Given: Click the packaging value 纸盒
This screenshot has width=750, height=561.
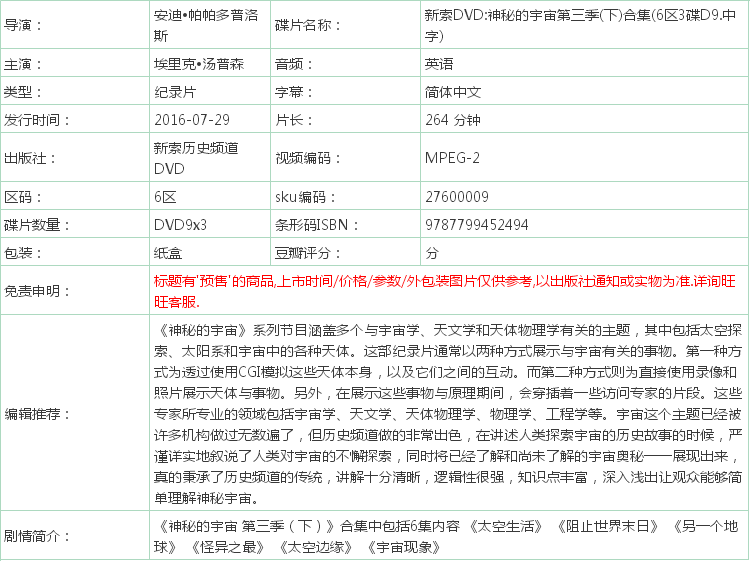Looking at the screenshot, I should (x=167, y=253).
